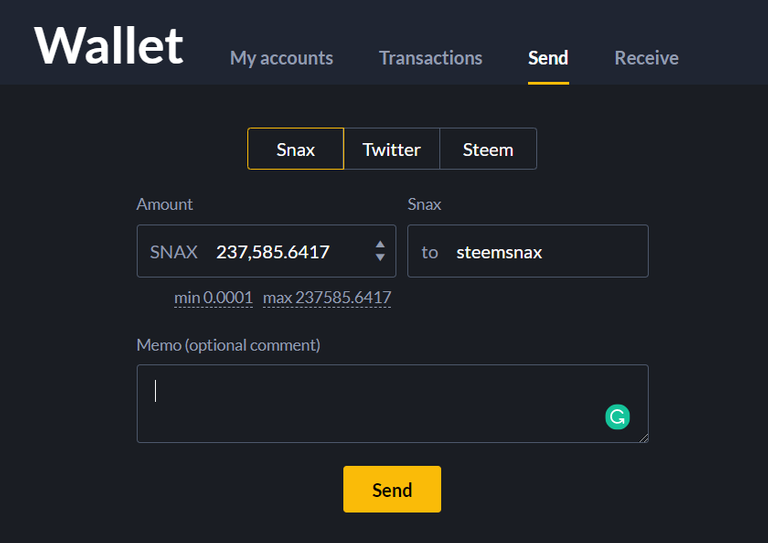Click the SNAX currency prefix in amount box
Image resolution: width=768 pixels, height=543 pixels.
click(x=173, y=252)
